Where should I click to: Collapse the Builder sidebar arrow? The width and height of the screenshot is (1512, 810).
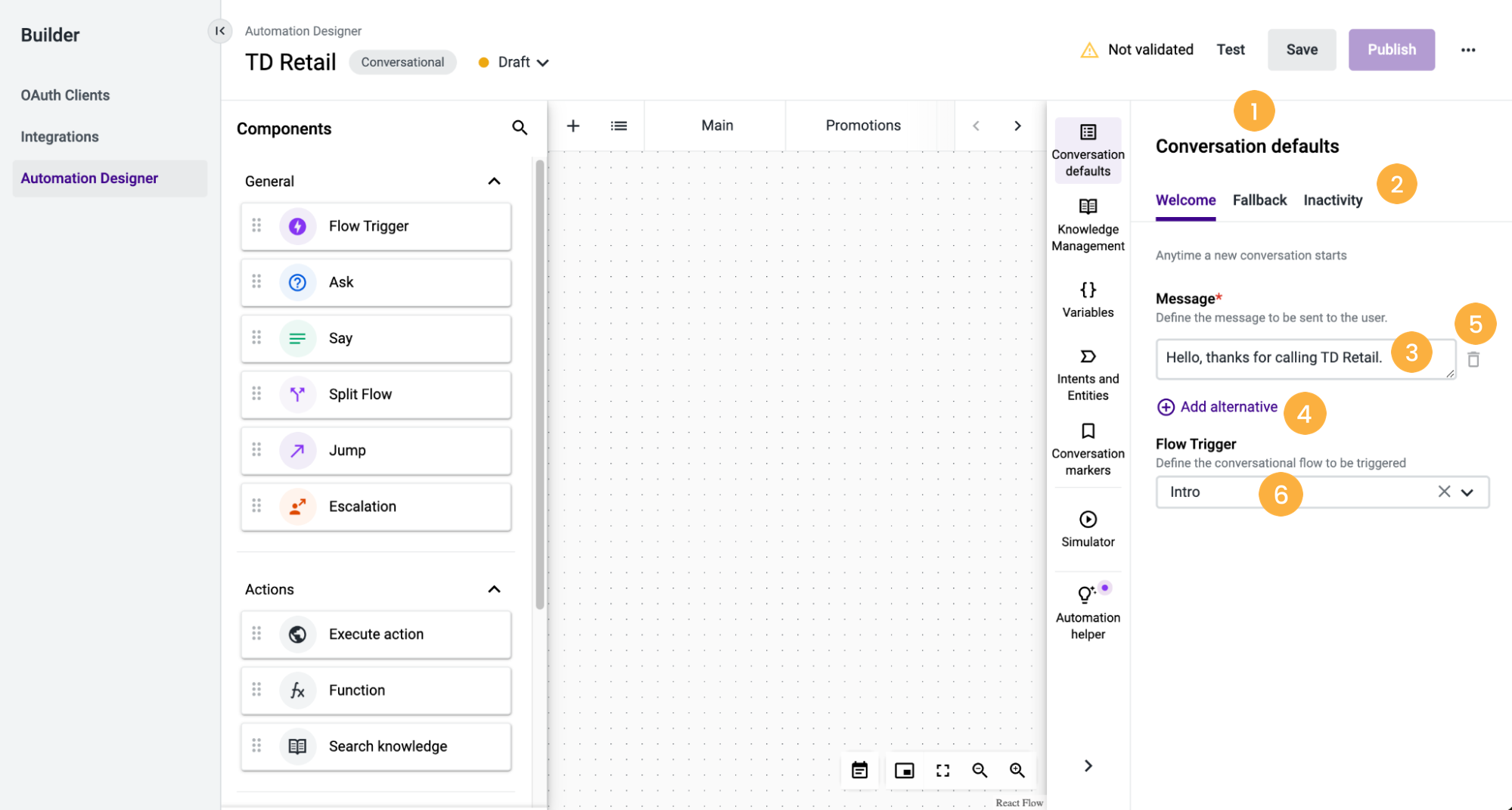pos(219,31)
